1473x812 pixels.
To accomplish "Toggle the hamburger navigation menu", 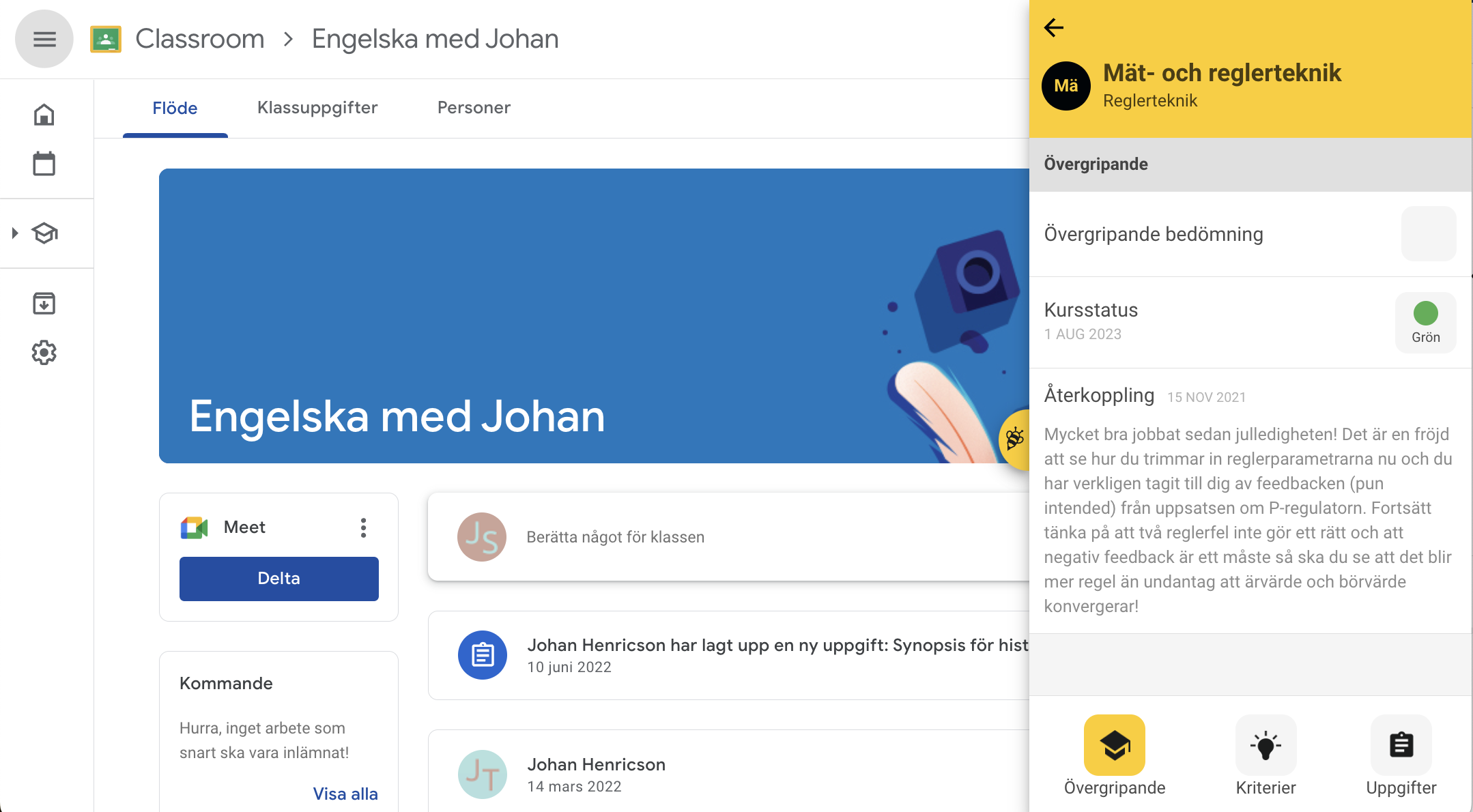I will (44, 38).
